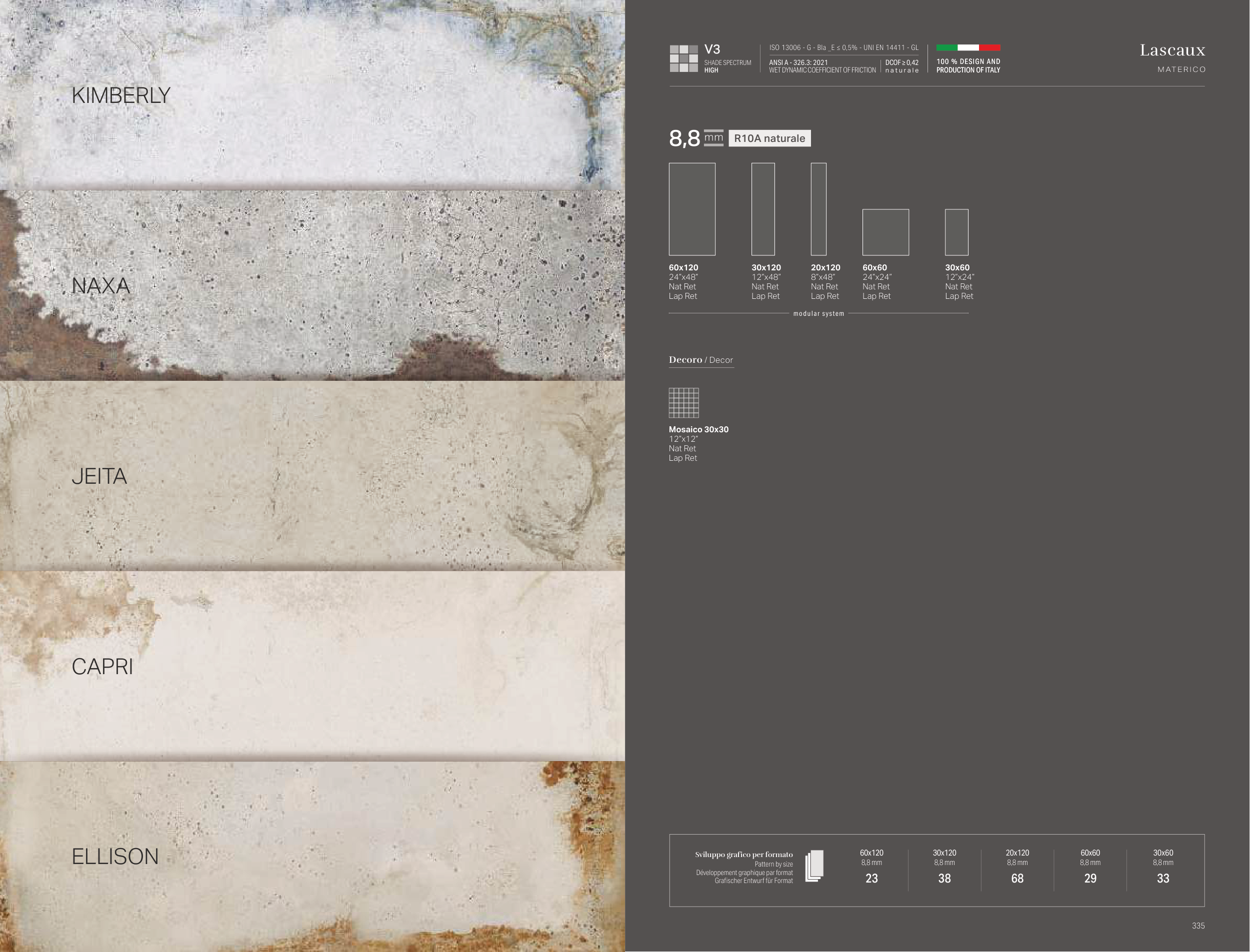
Task: Click the stacked sheets pattern icon
Action: (x=814, y=866)
